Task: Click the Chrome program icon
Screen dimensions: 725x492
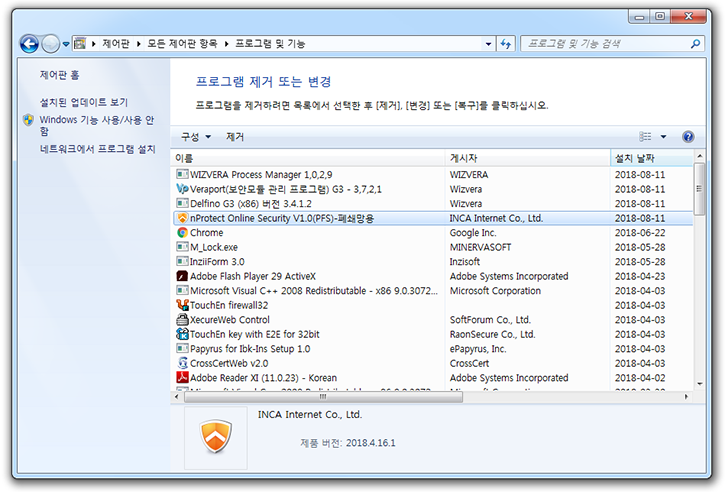Action: tap(182, 233)
